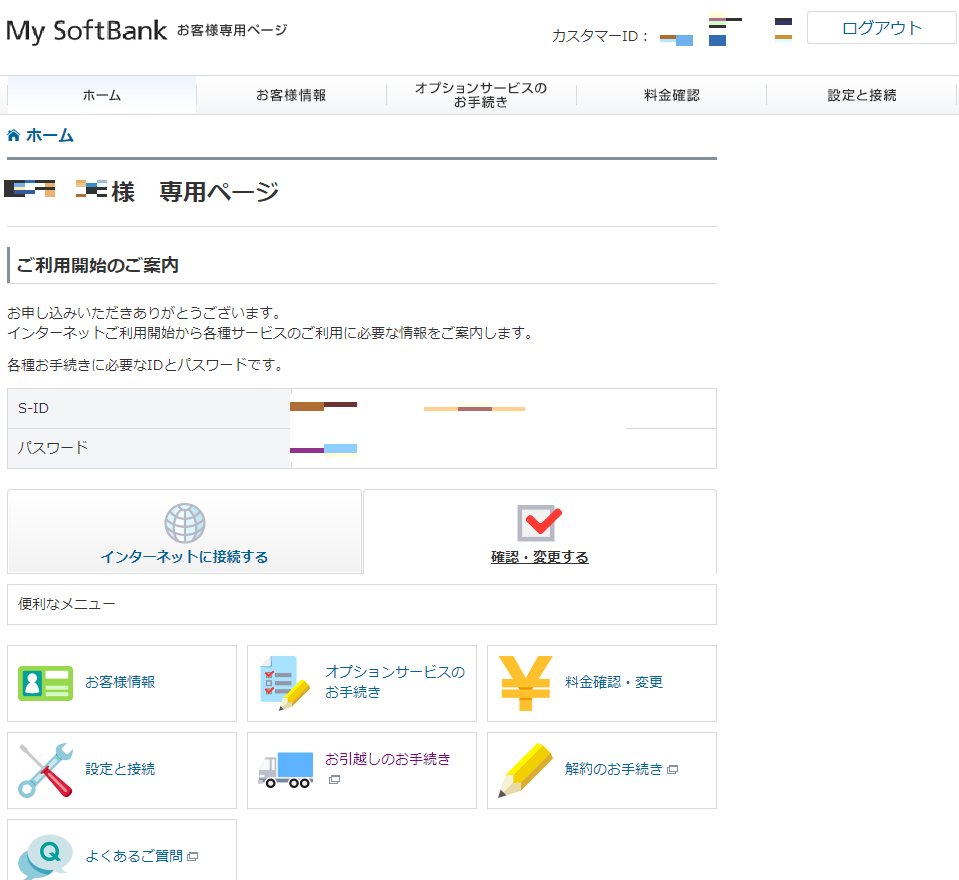Screen dimensions: 959x880
Task: Click インターネットに接続する link
Action: (184, 557)
